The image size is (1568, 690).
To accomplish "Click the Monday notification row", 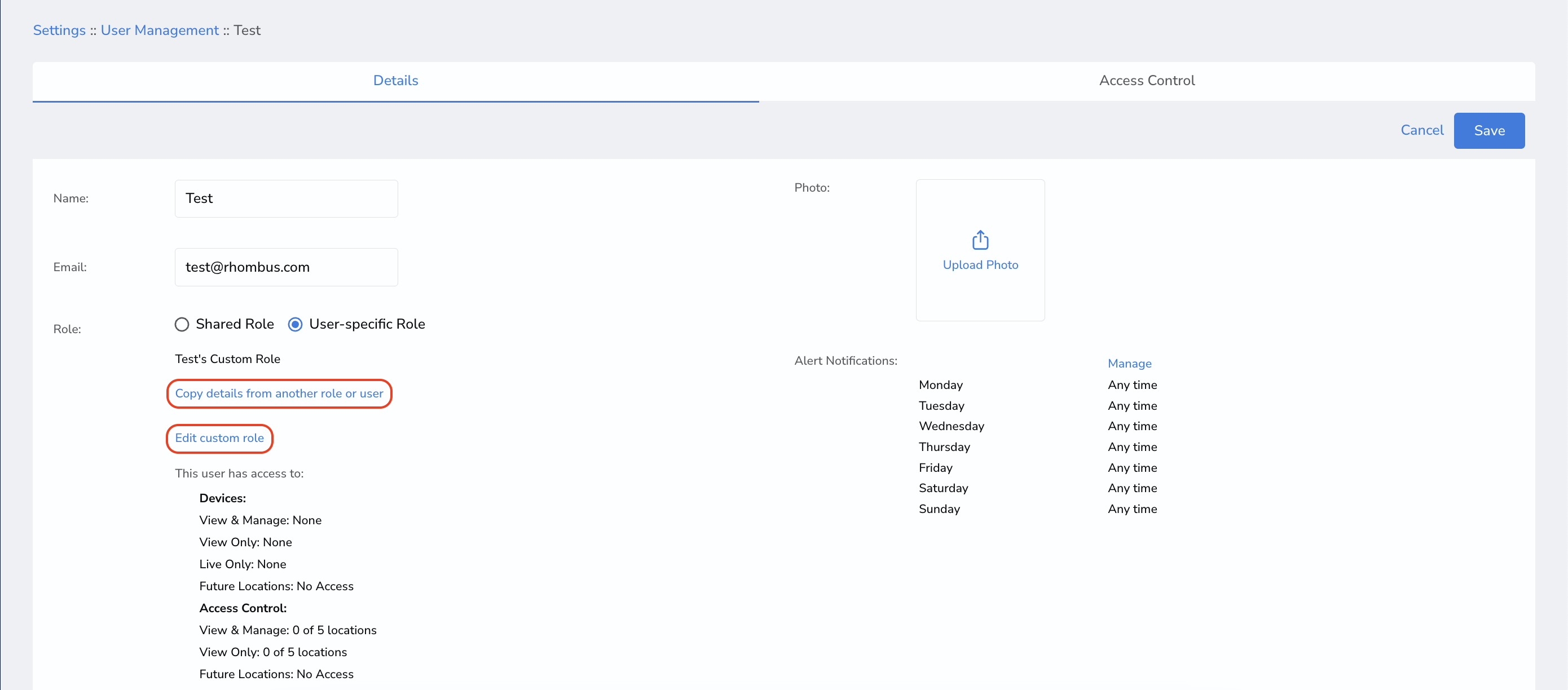I will point(1038,385).
